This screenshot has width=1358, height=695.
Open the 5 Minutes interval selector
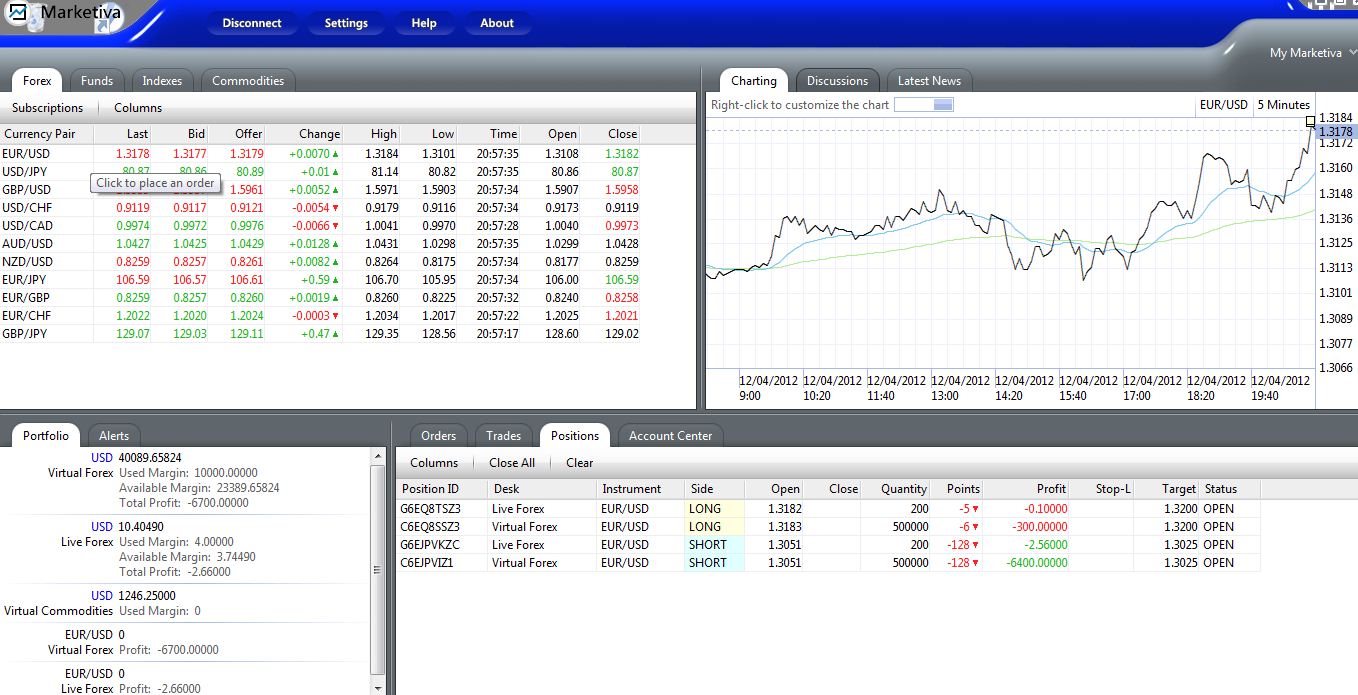1283,105
